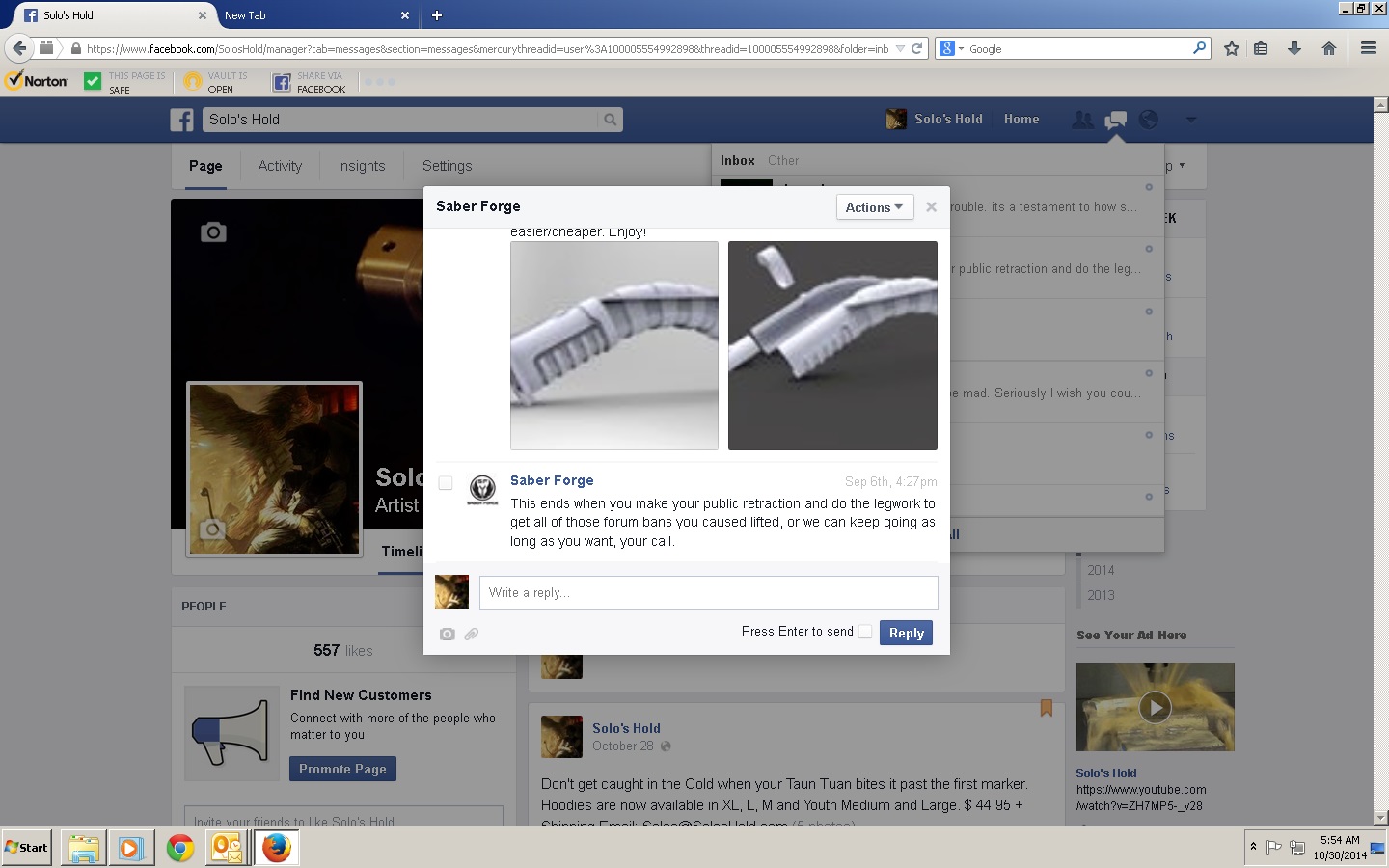Open Chrome from the taskbar
This screenshot has width=1389, height=868.
click(x=179, y=848)
